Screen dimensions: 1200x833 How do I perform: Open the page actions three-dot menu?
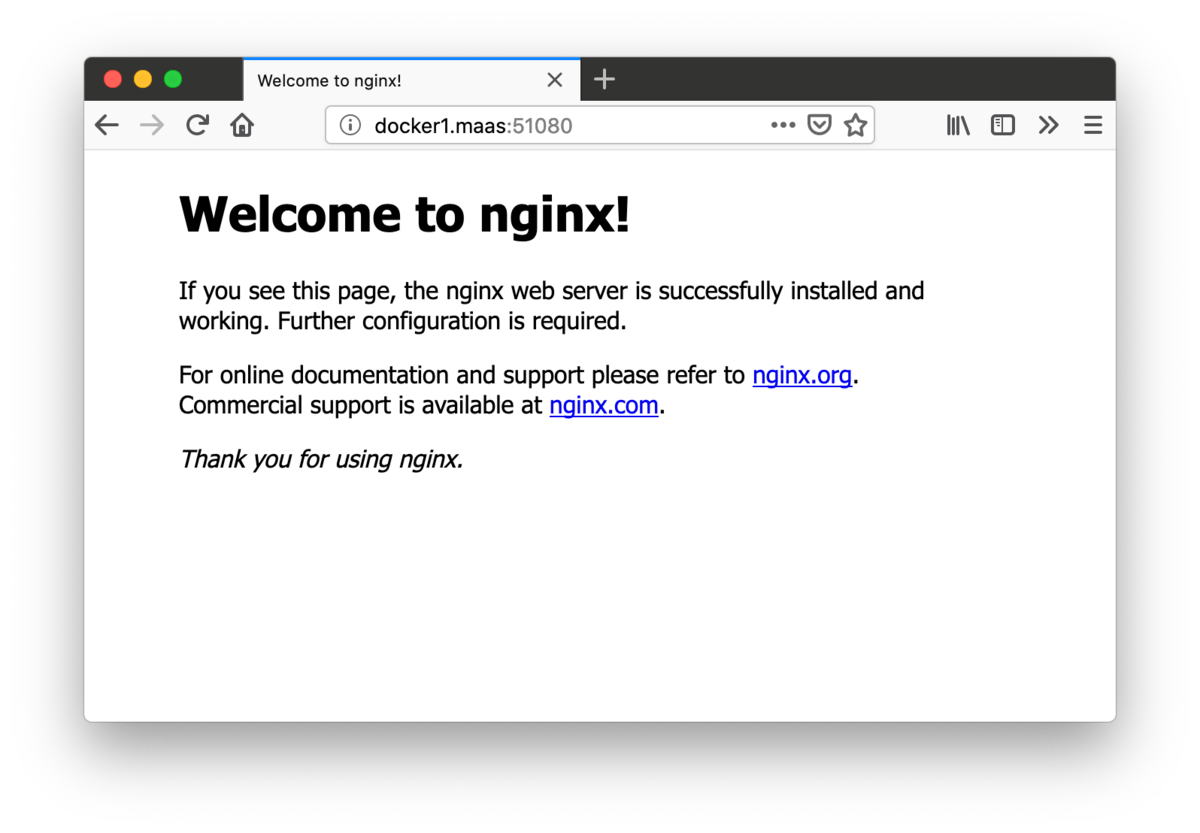point(783,125)
